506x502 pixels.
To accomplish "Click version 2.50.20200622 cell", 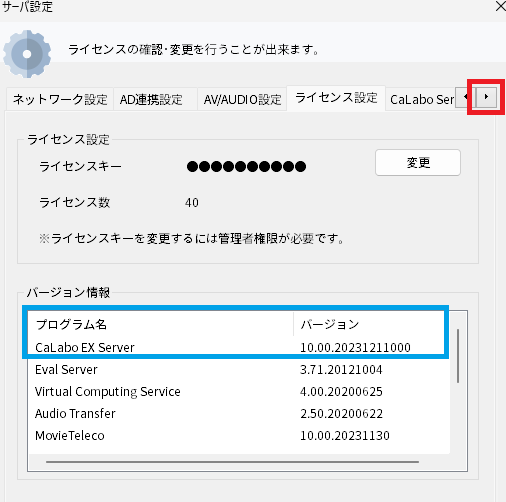I will pos(341,414).
